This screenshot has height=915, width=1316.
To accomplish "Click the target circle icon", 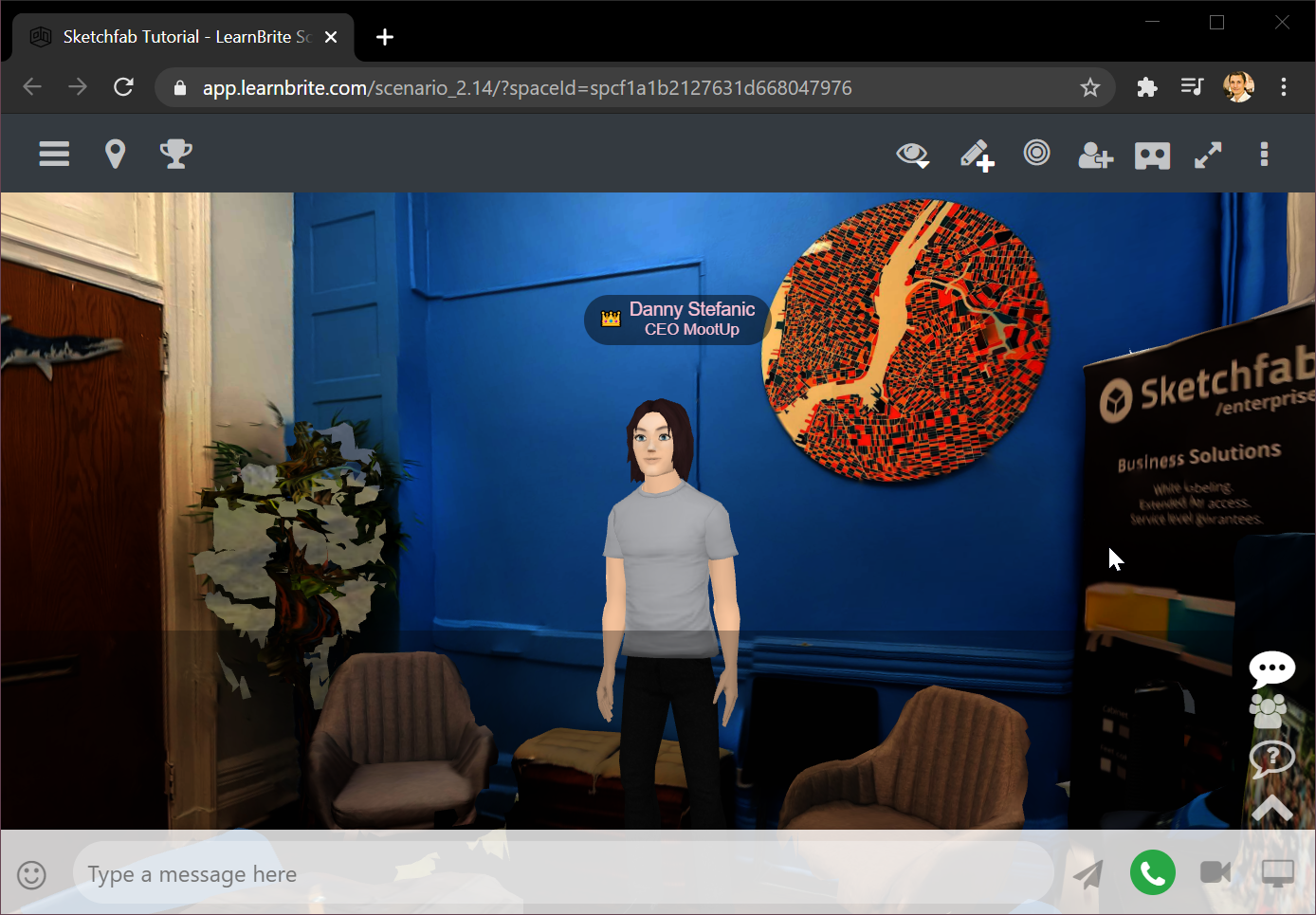I will pos(1037,153).
